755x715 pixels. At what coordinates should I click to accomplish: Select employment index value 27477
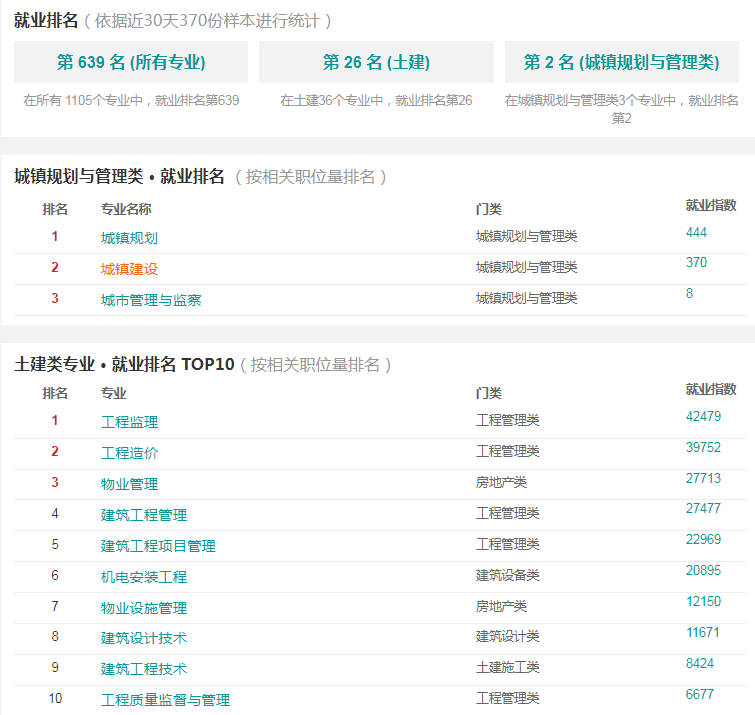703,508
